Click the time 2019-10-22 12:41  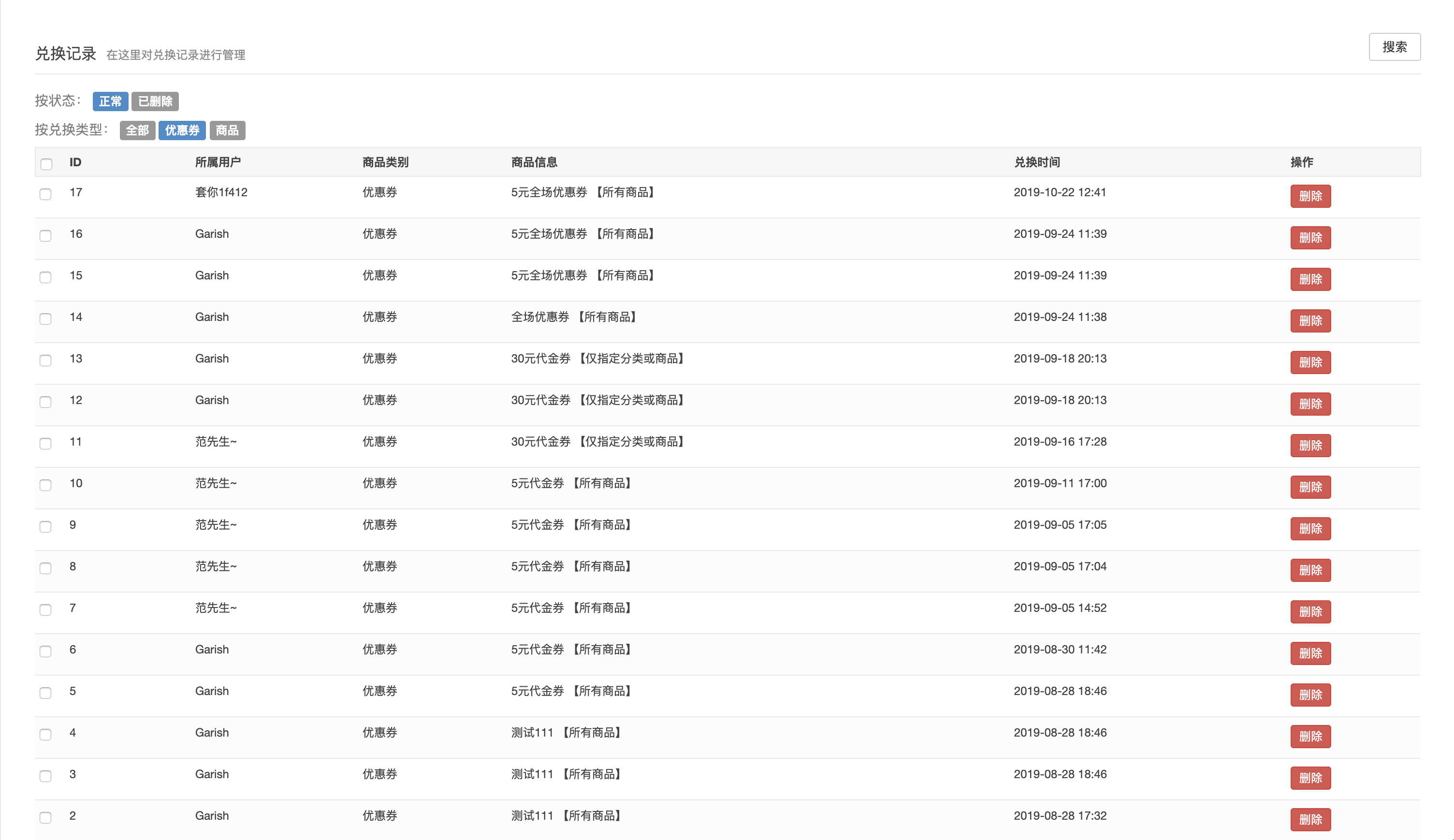point(1060,192)
